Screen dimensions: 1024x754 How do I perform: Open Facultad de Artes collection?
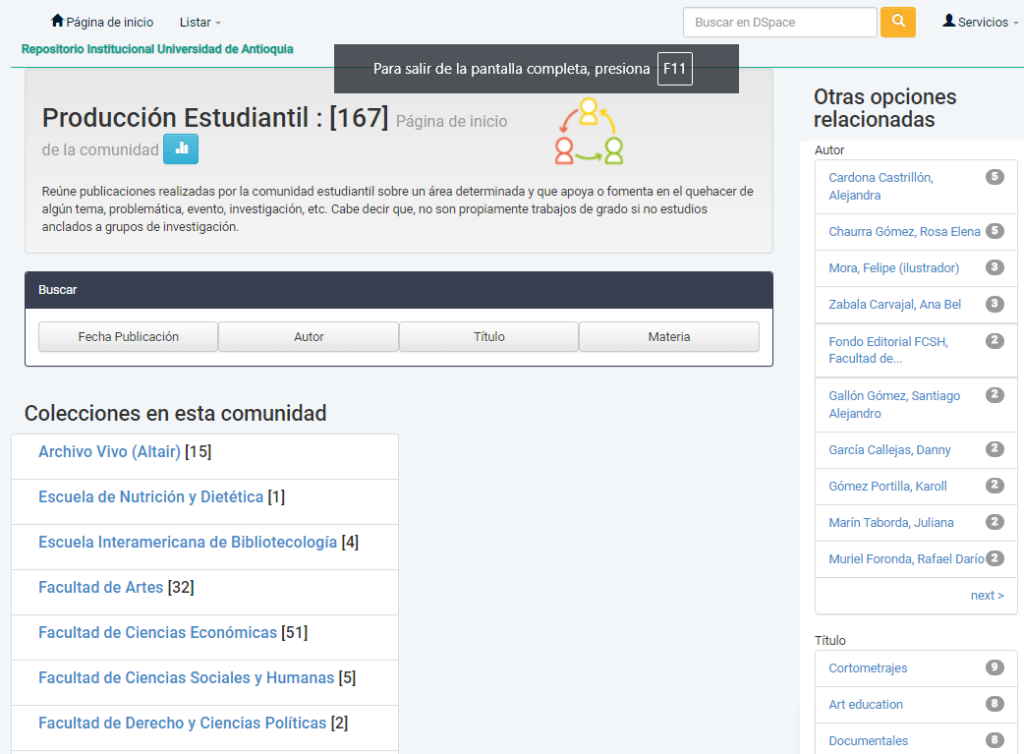101,588
